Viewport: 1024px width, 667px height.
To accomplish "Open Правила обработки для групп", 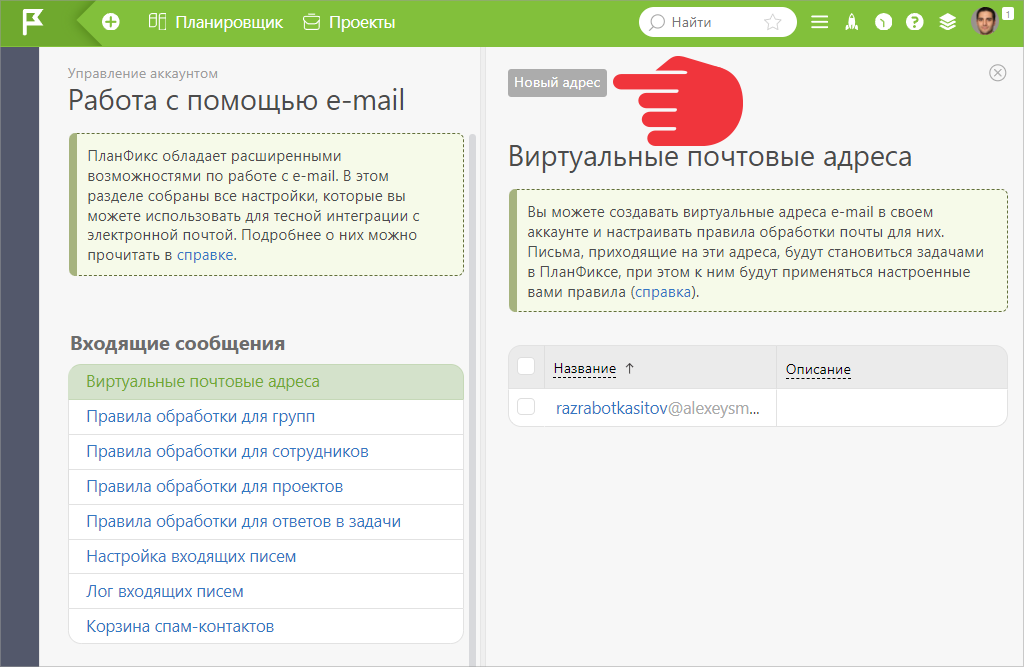I will 266,417.
